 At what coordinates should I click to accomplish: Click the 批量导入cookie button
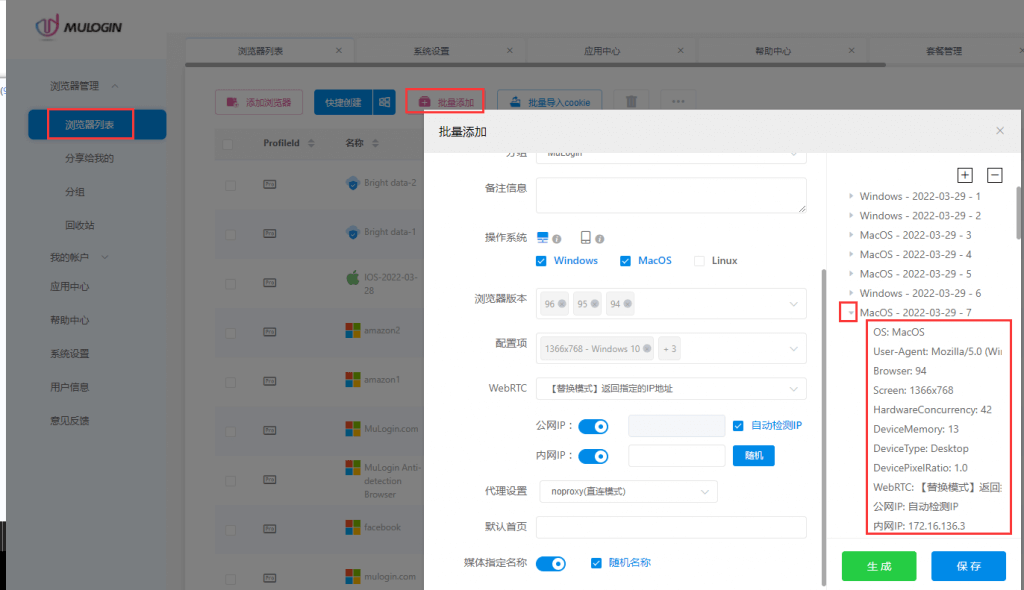(x=550, y=103)
